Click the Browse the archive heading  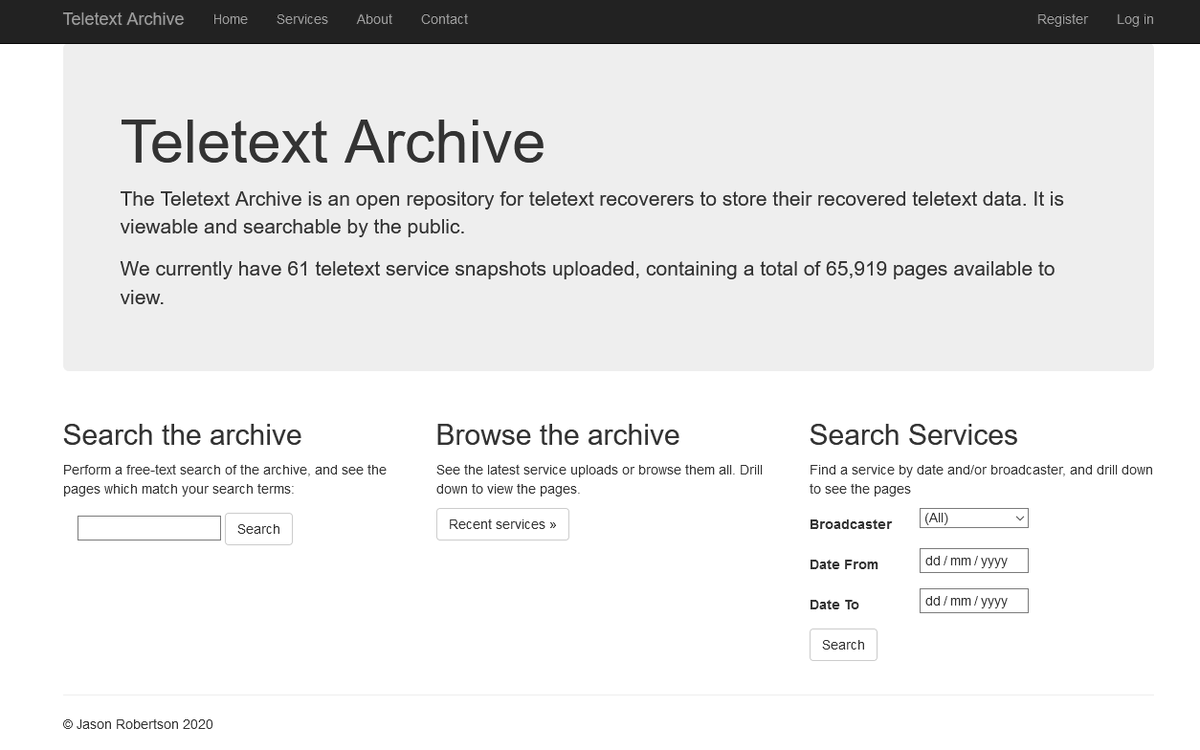click(x=558, y=435)
